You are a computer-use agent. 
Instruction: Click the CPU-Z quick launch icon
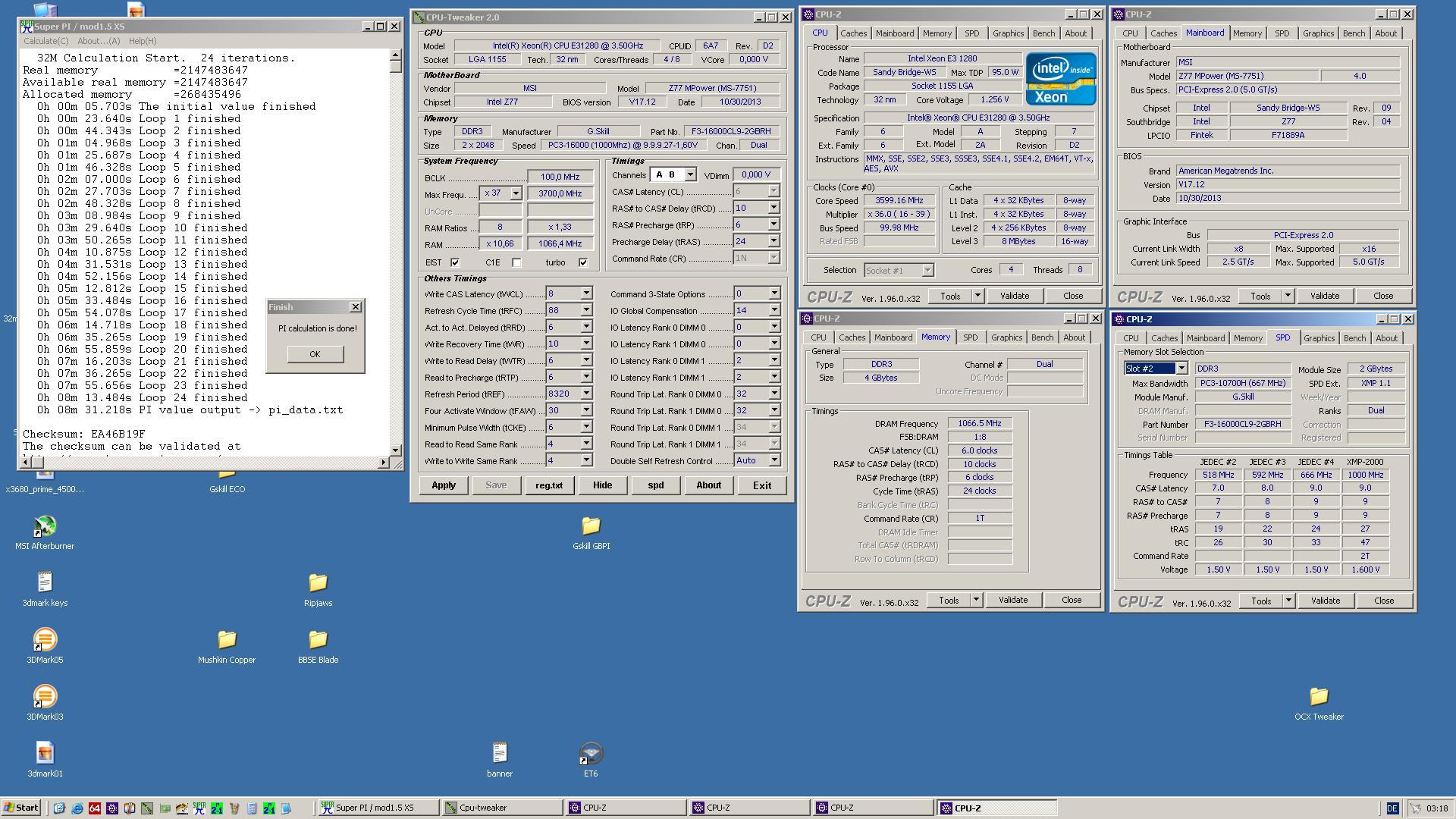pyautogui.click(x=112, y=808)
